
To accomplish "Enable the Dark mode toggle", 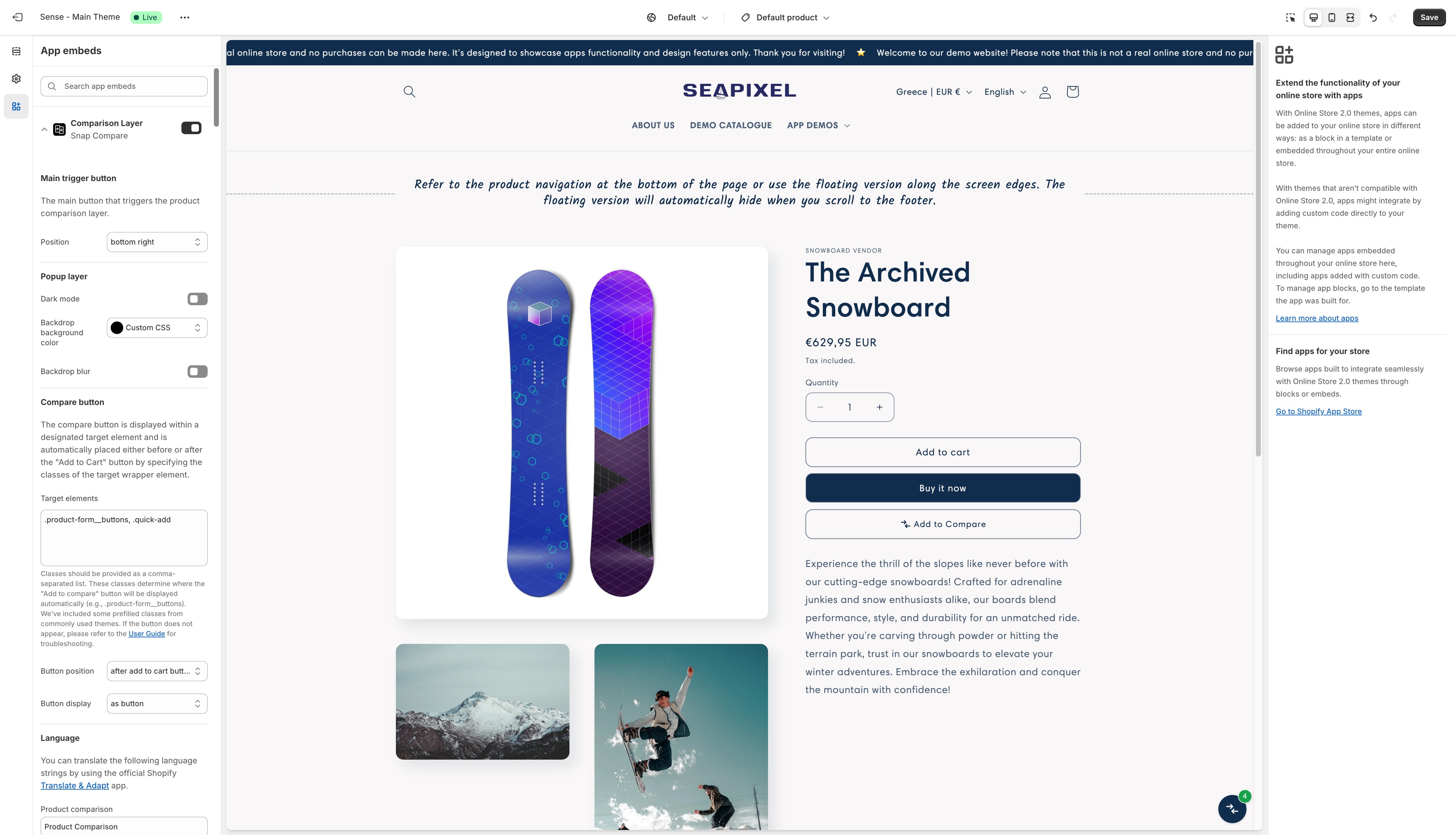I will (x=197, y=299).
